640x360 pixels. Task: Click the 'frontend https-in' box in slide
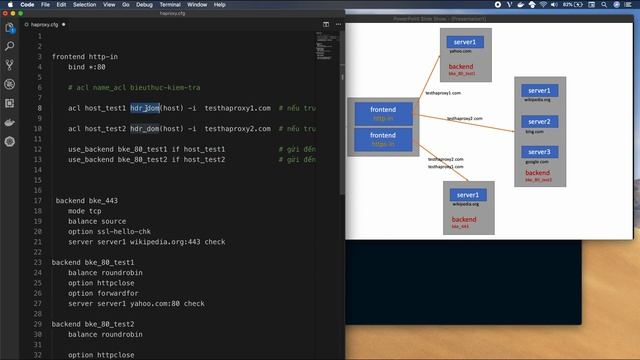[x=383, y=139]
